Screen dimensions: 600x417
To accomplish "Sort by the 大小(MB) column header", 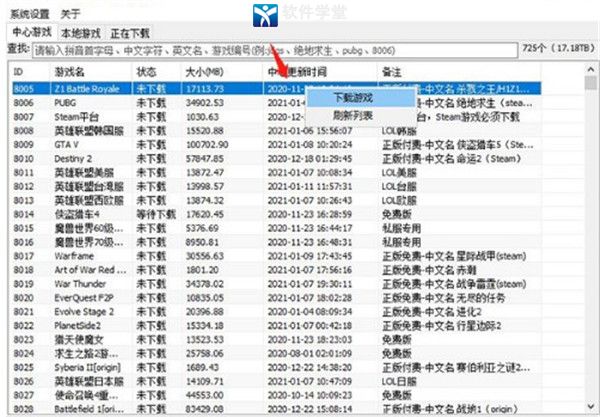I will pos(222,72).
